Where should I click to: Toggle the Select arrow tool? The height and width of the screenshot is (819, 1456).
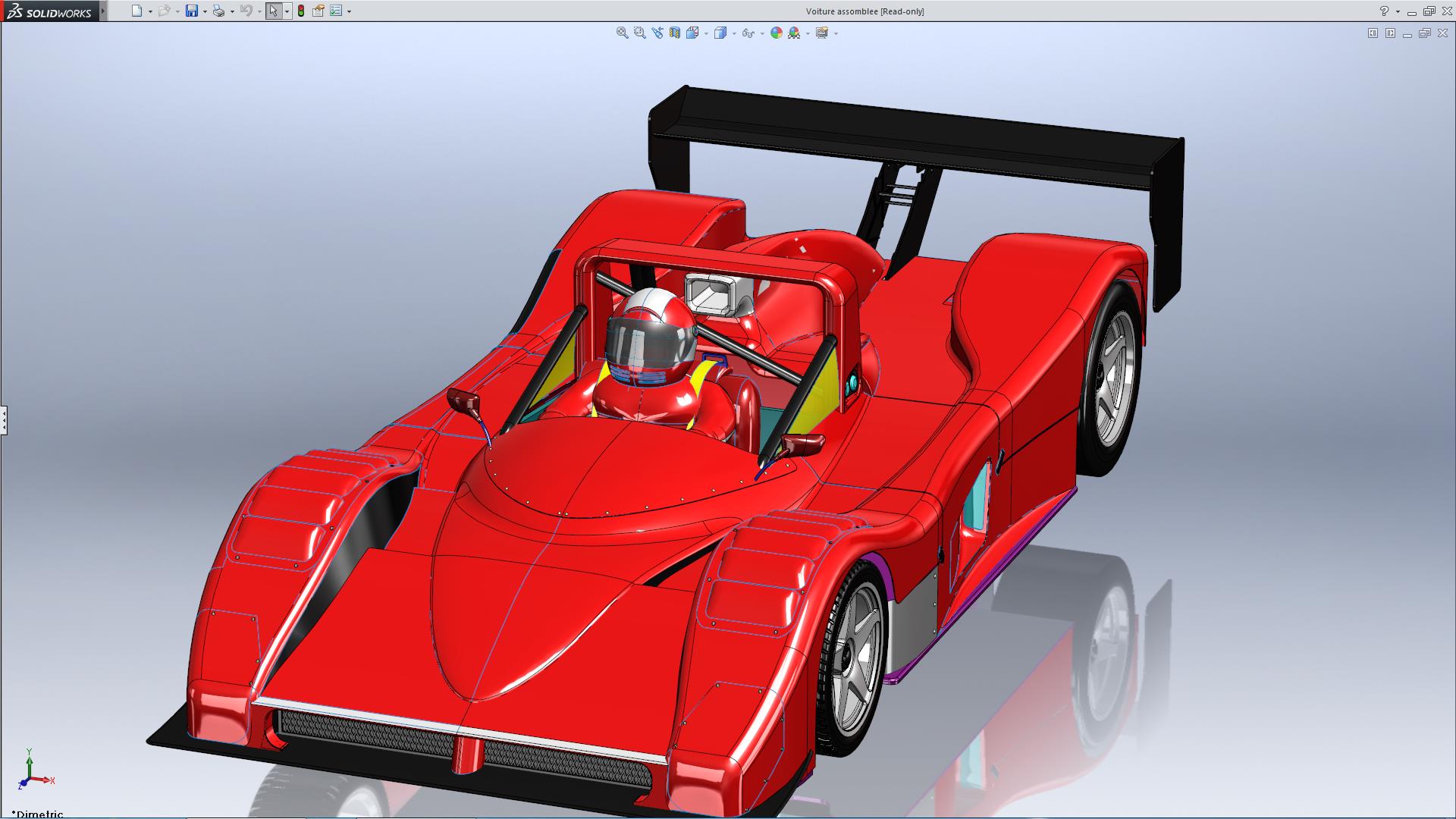click(x=273, y=11)
